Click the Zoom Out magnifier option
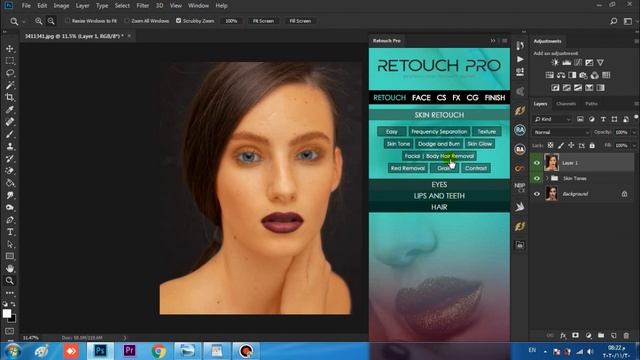The height and width of the screenshot is (360, 640). [51, 21]
